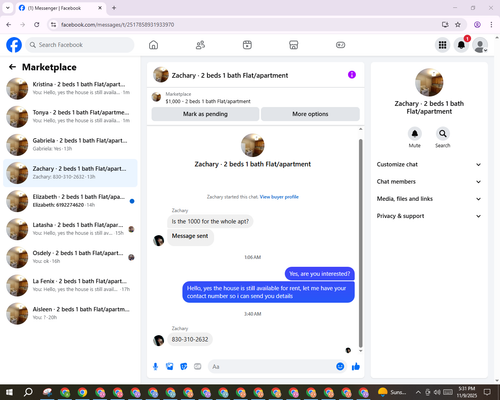Image resolution: width=500 pixels, height=400 pixels.
Task: Reload the browser page
Action: [x=37, y=25]
